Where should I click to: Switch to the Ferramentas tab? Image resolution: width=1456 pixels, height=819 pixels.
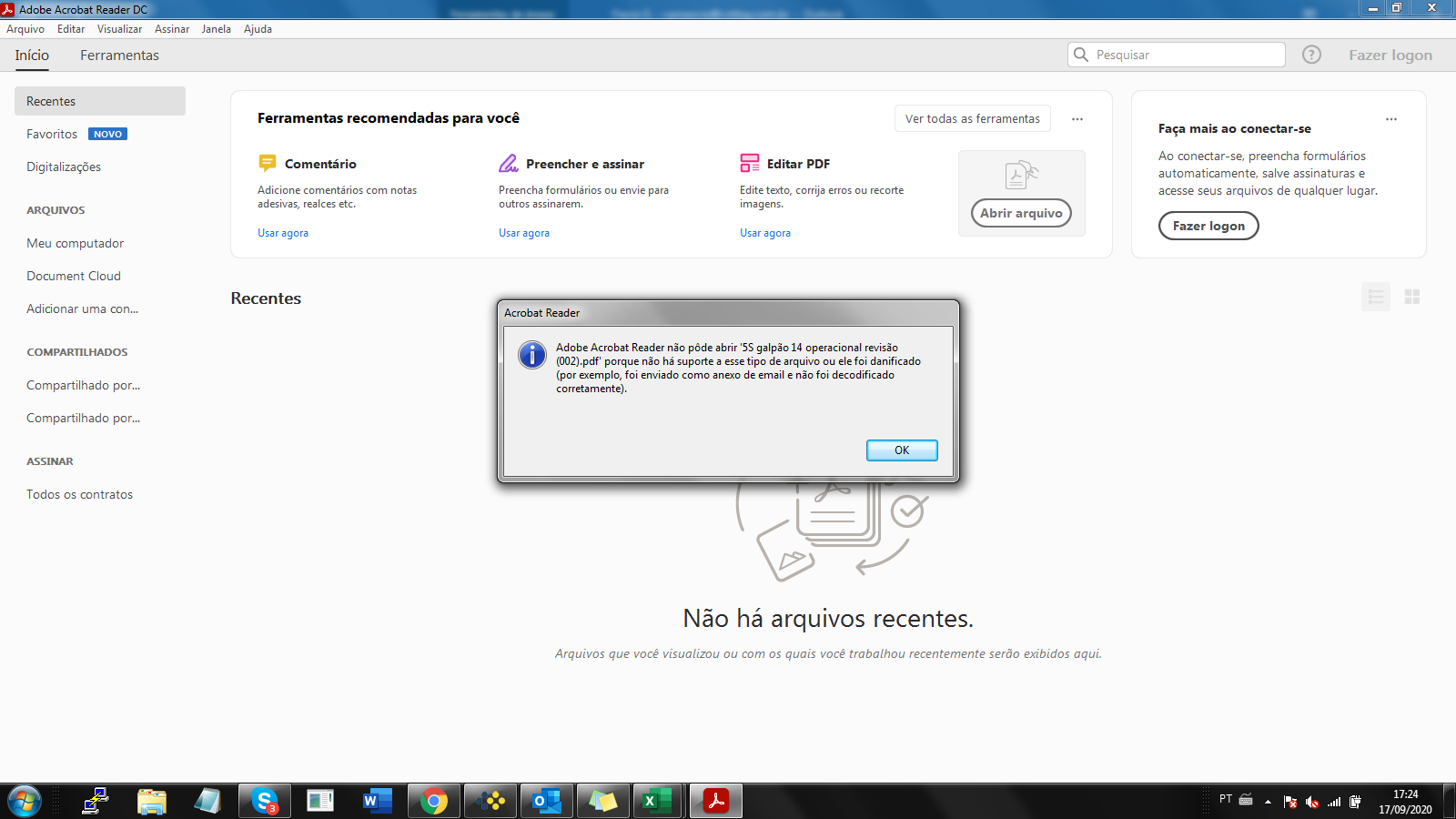point(119,56)
